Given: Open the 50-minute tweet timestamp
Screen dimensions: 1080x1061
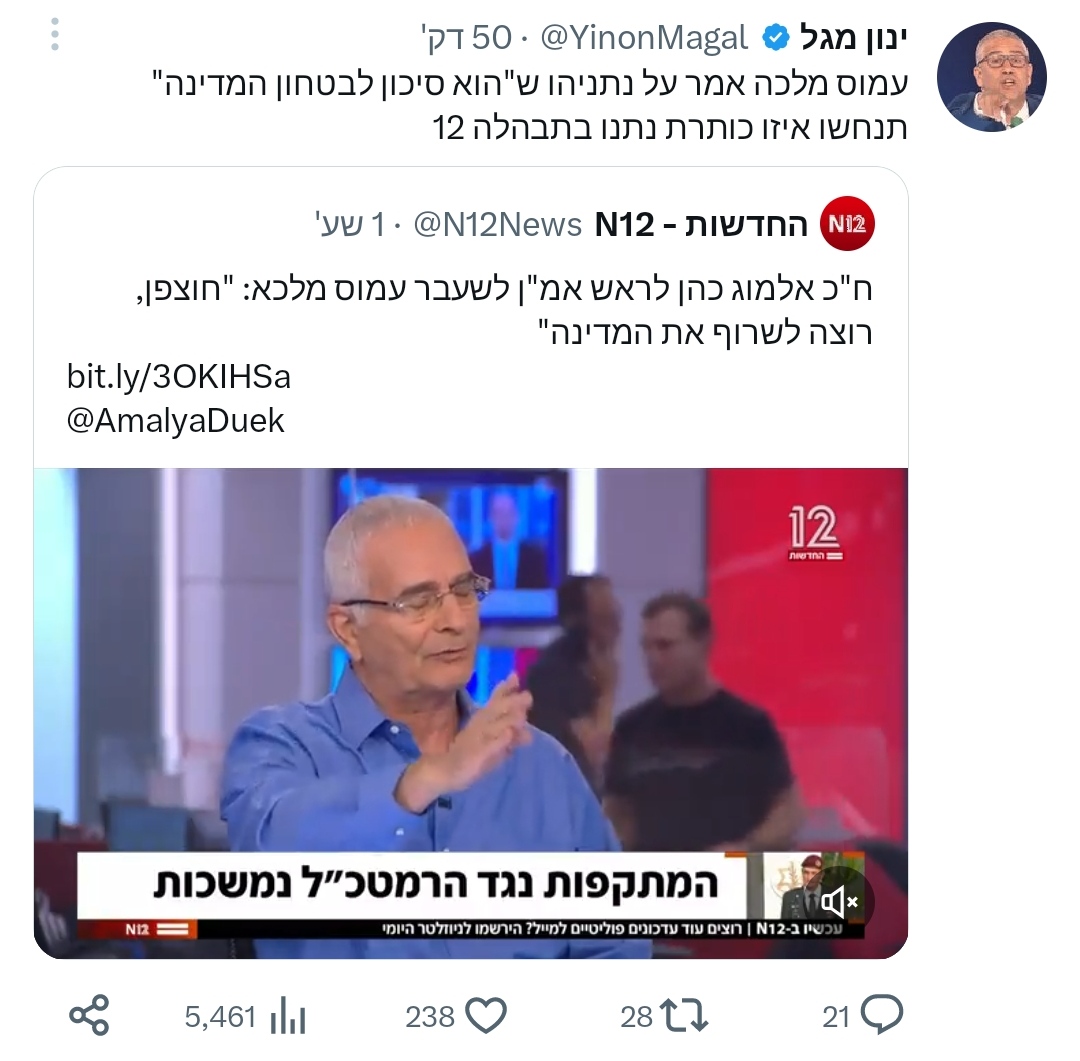Looking at the screenshot, I should point(467,38).
